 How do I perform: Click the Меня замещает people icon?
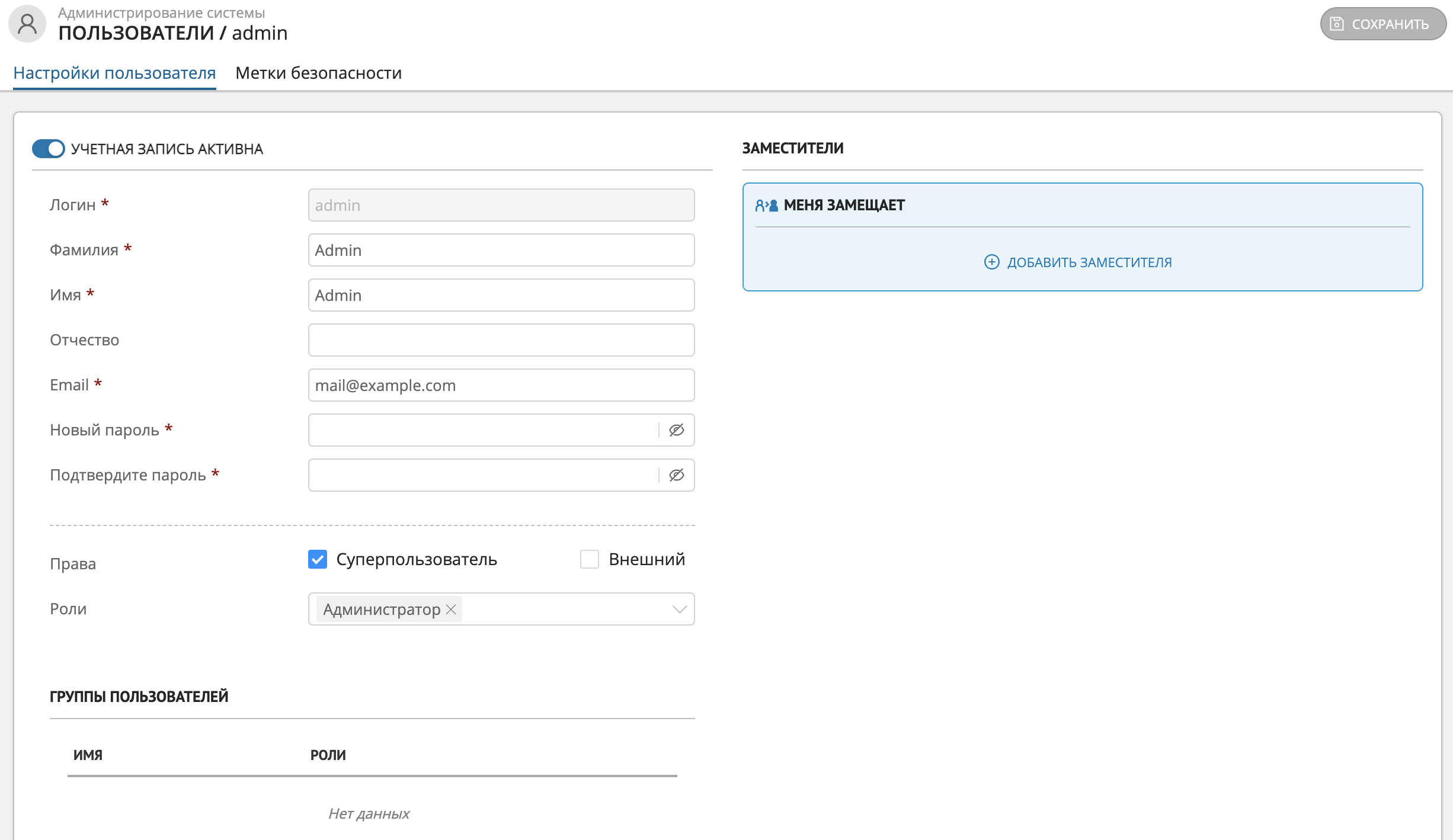click(x=766, y=206)
